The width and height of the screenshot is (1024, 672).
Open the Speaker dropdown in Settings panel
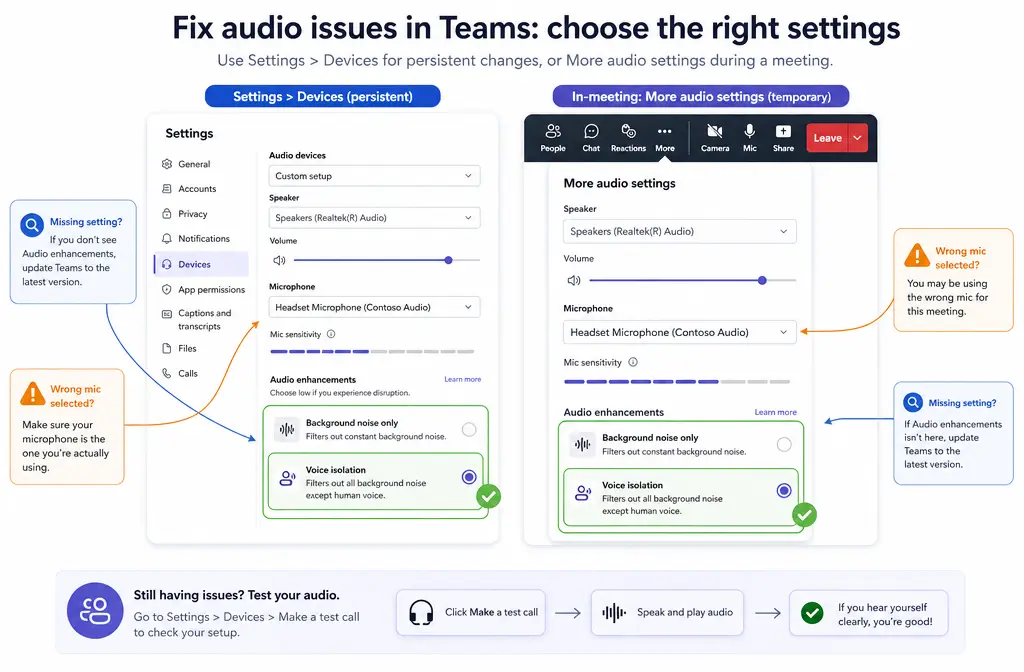click(374, 217)
